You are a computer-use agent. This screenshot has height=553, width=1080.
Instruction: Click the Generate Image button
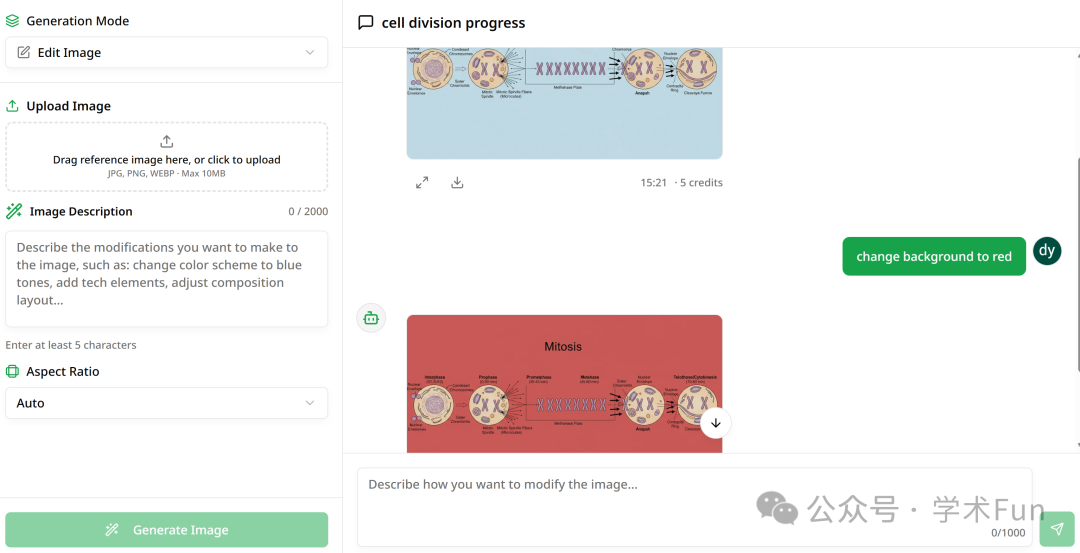[167, 530]
